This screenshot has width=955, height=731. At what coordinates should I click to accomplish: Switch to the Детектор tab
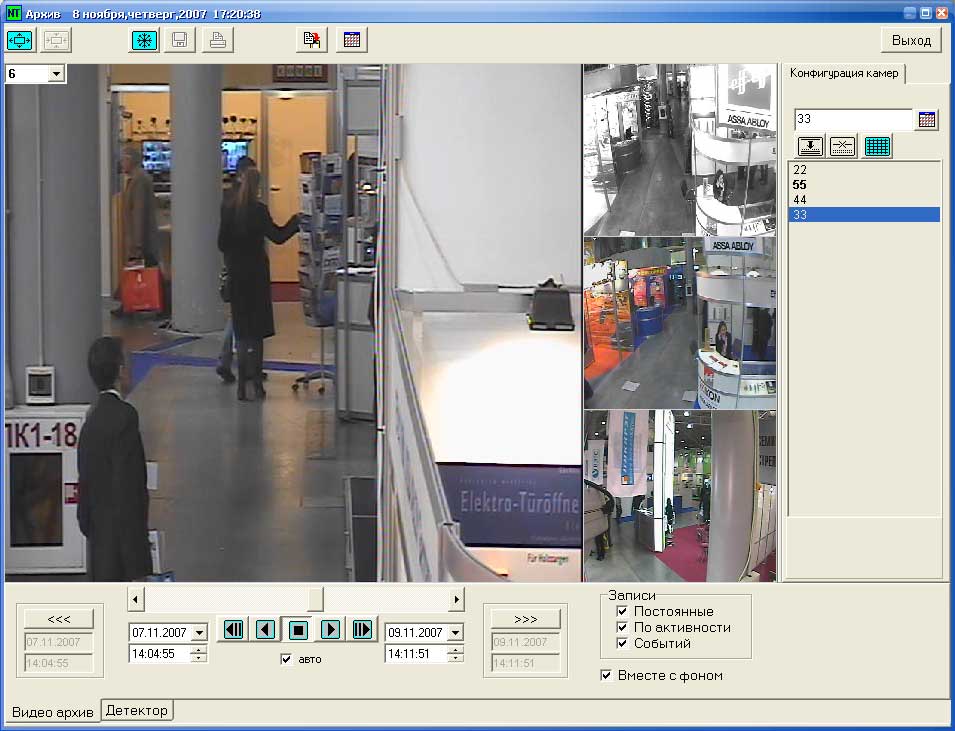[x=138, y=710]
